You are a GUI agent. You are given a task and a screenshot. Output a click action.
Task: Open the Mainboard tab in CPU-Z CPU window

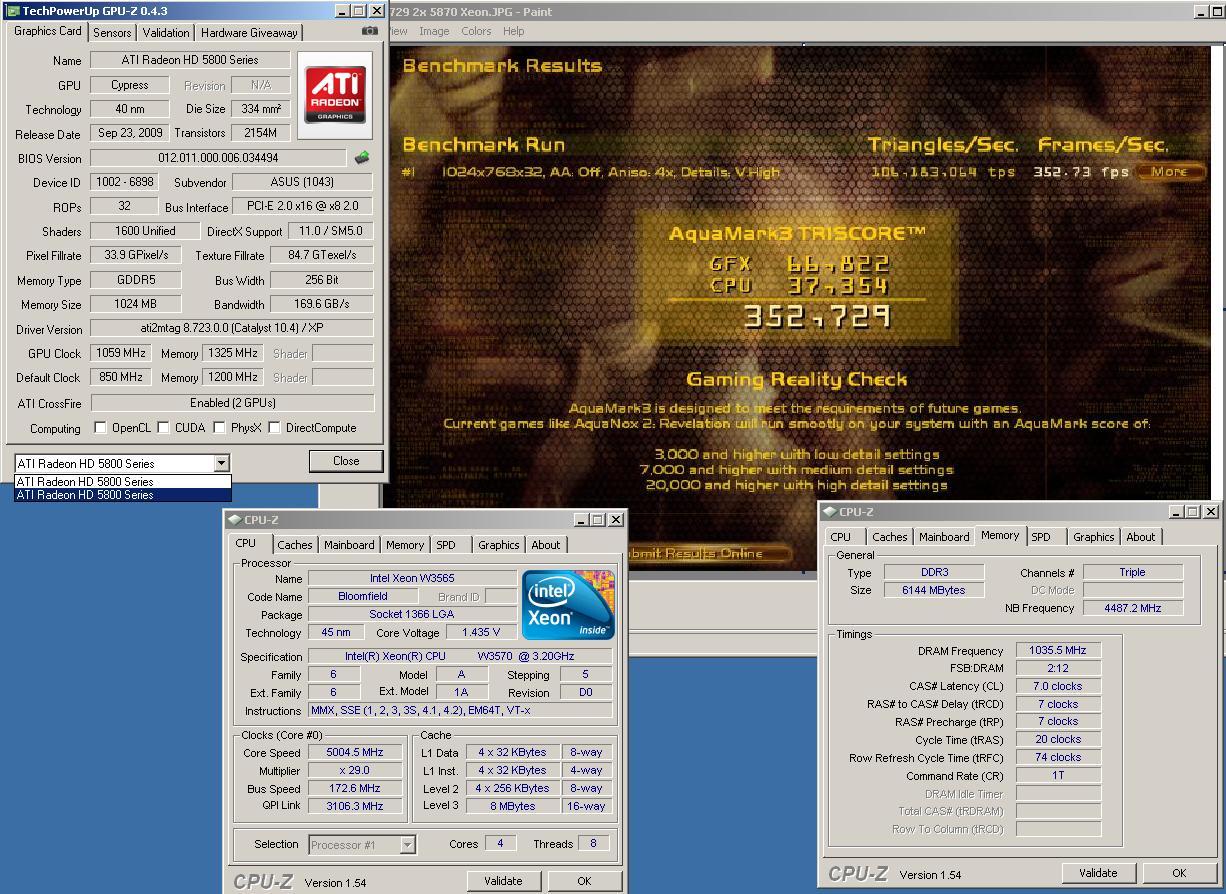[349, 545]
